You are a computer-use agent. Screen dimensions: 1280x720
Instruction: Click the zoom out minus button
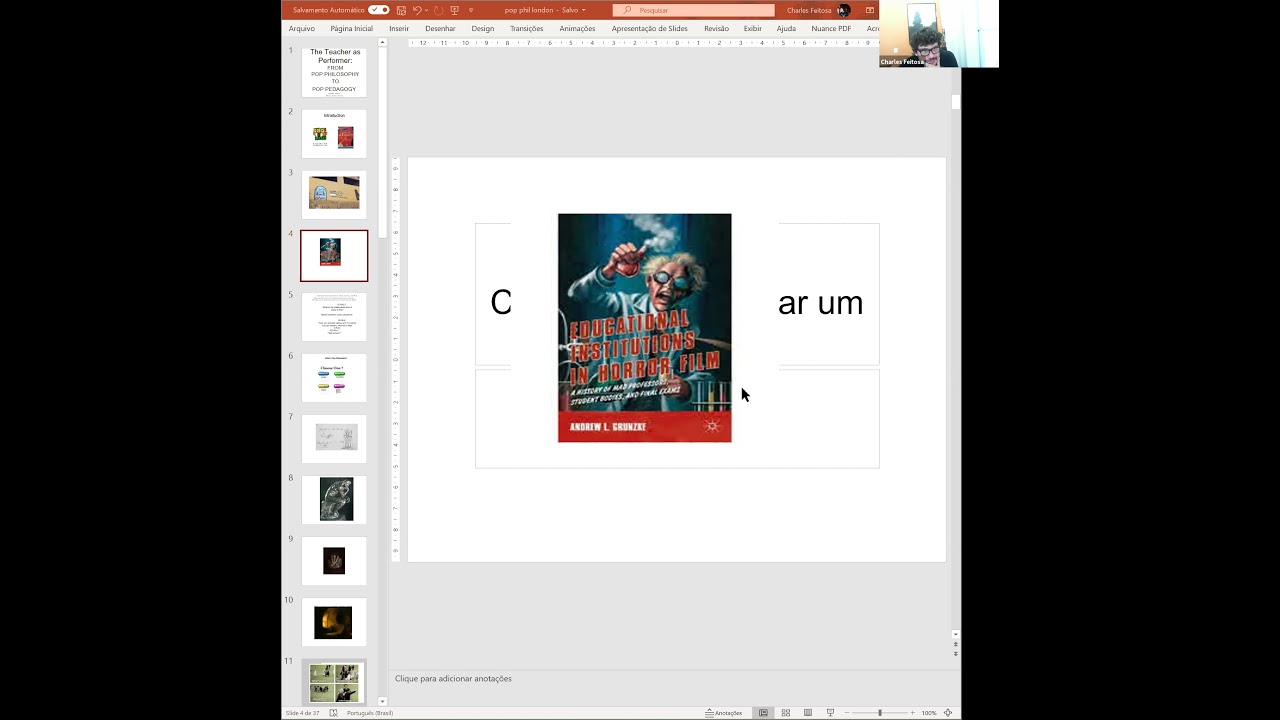pos(848,713)
